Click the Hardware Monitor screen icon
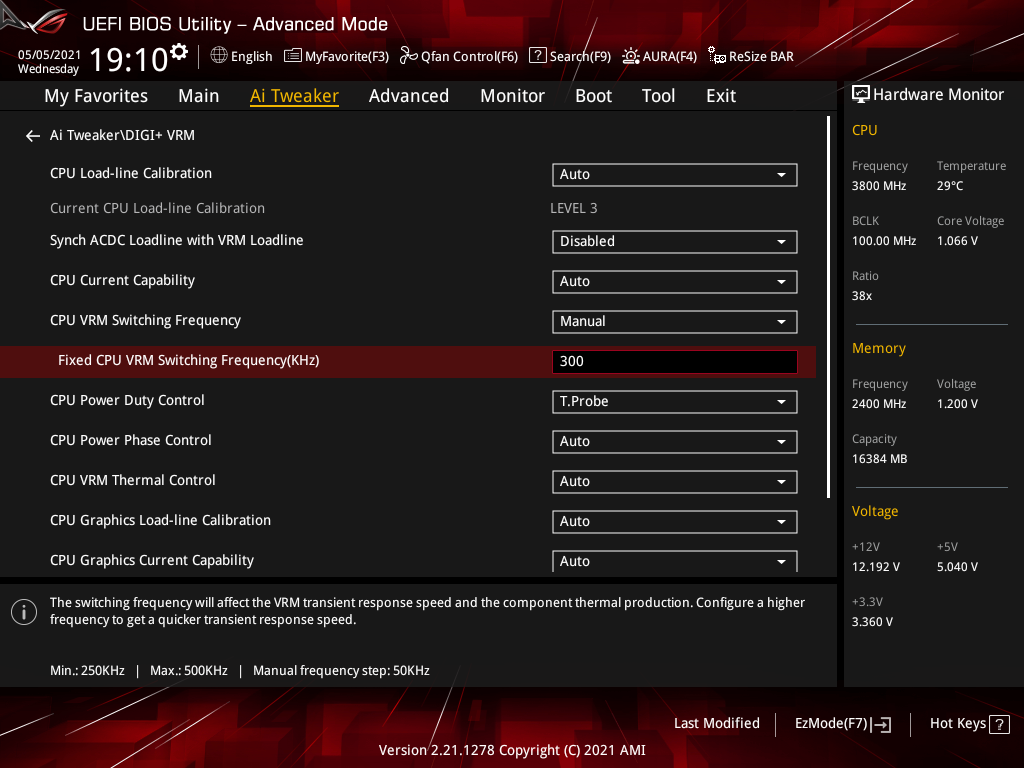The width and height of the screenshot is (1024, 768). tap(861, 95)
